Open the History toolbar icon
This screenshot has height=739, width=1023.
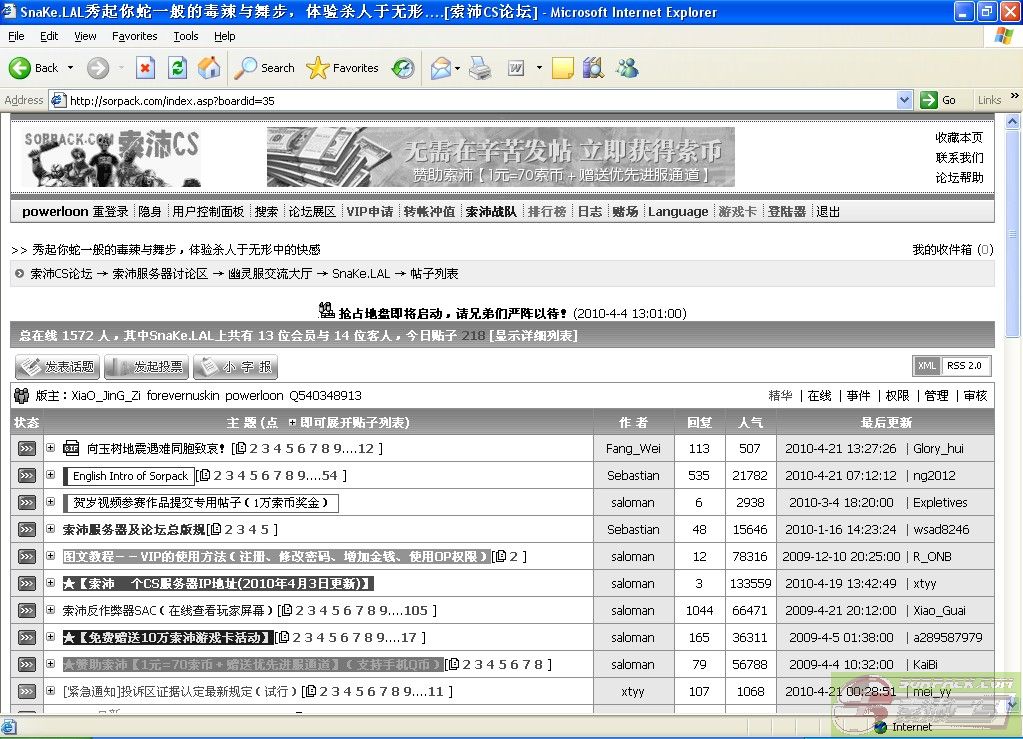(x=403, y=68)
